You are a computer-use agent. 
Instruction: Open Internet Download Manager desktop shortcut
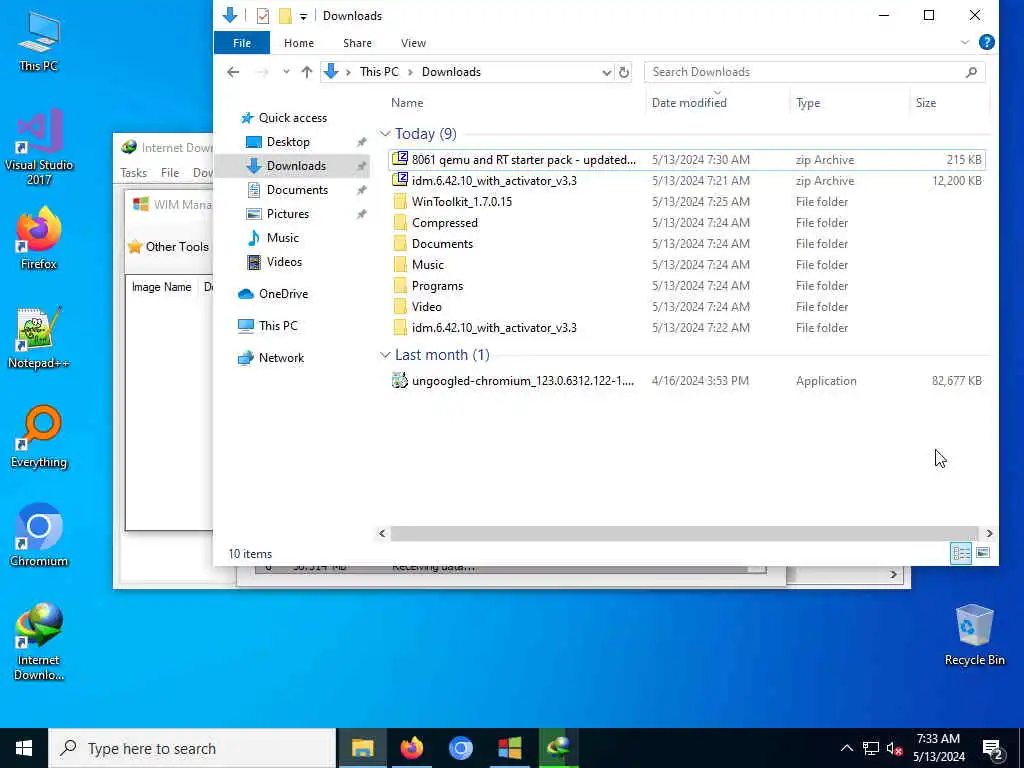[39, 641]
